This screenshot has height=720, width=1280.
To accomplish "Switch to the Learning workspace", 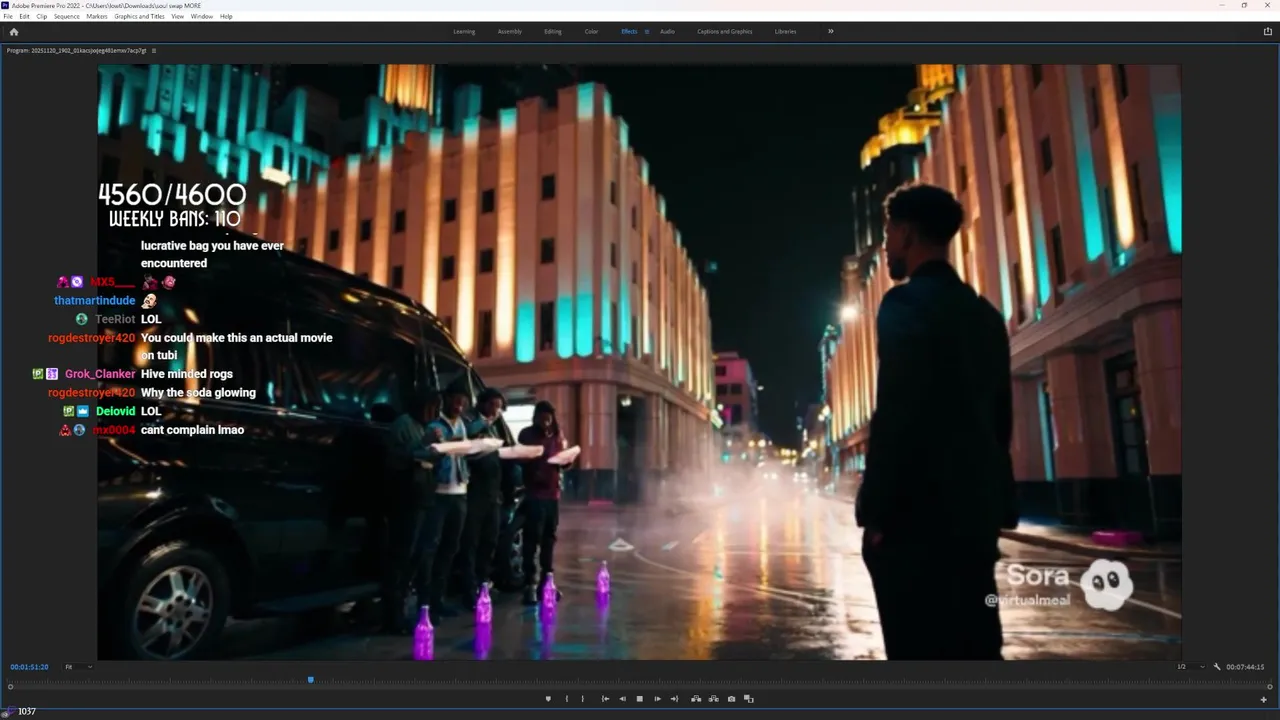I will (x=464, y=31).
